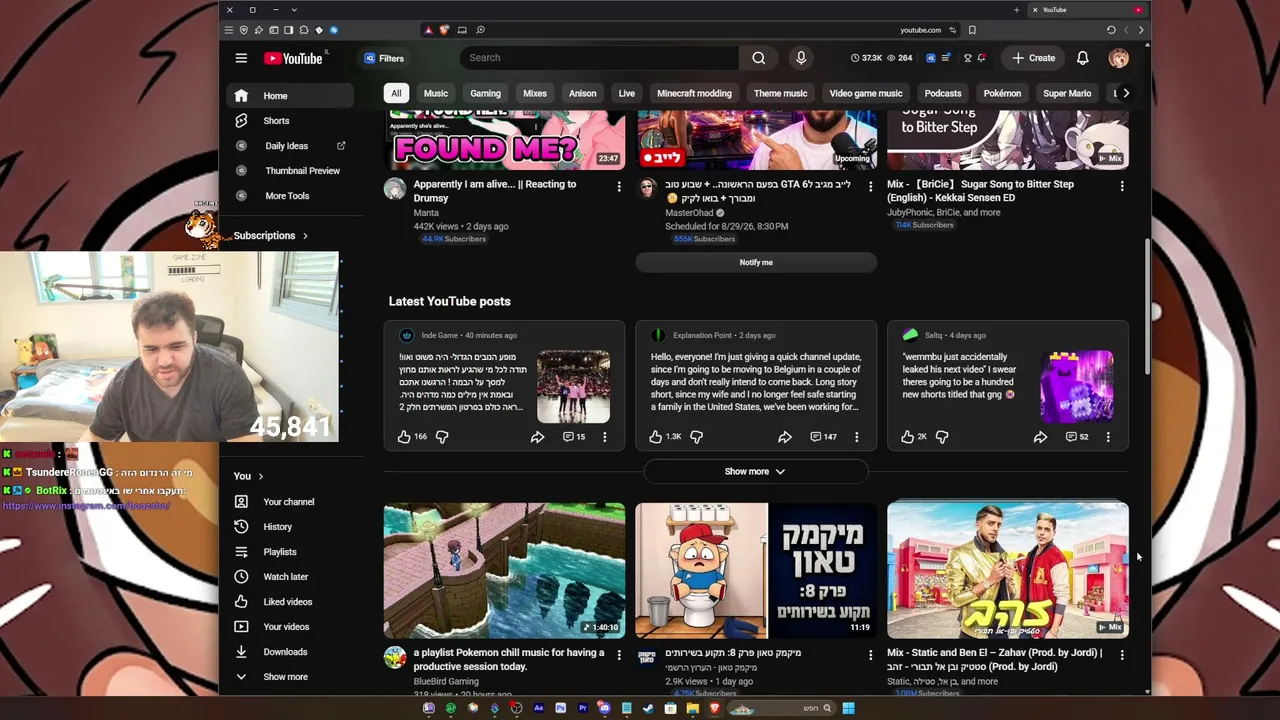The width and height of the screenshot is (1280, 720).
Task: Bookmark the page in the address bar
Action: 972,30
